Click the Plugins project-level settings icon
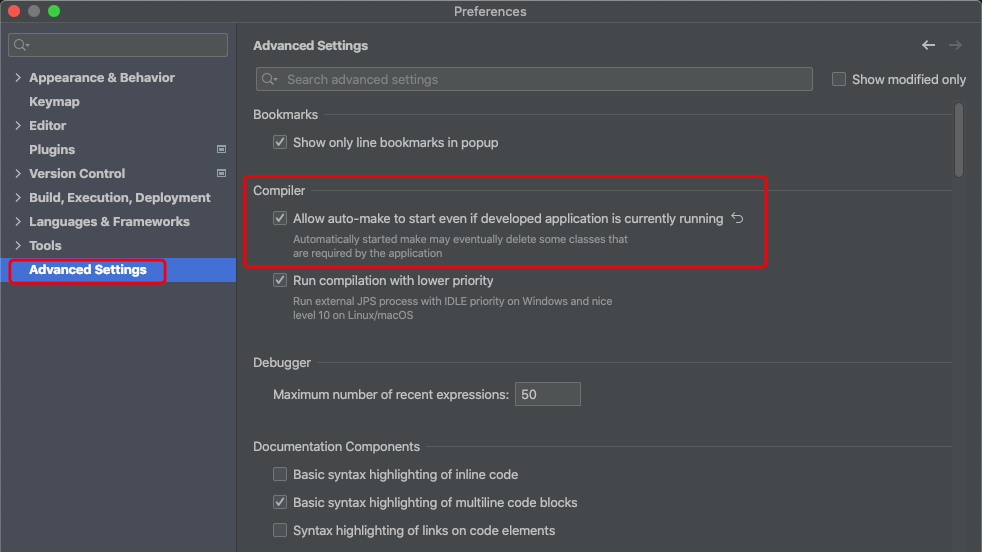Image resolution: width=982 pixels, height=552 pixels. point(221,149)
